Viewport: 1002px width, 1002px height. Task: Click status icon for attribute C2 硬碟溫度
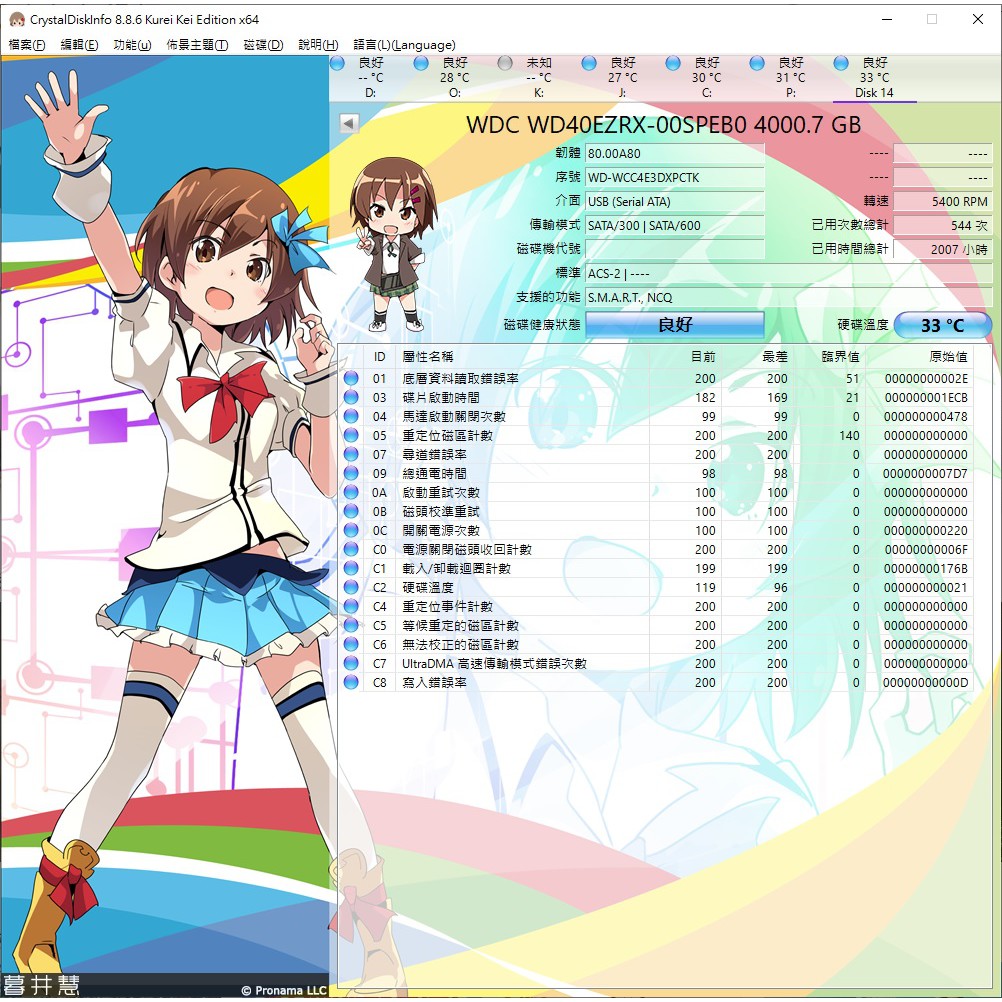[x=351, y=588]
